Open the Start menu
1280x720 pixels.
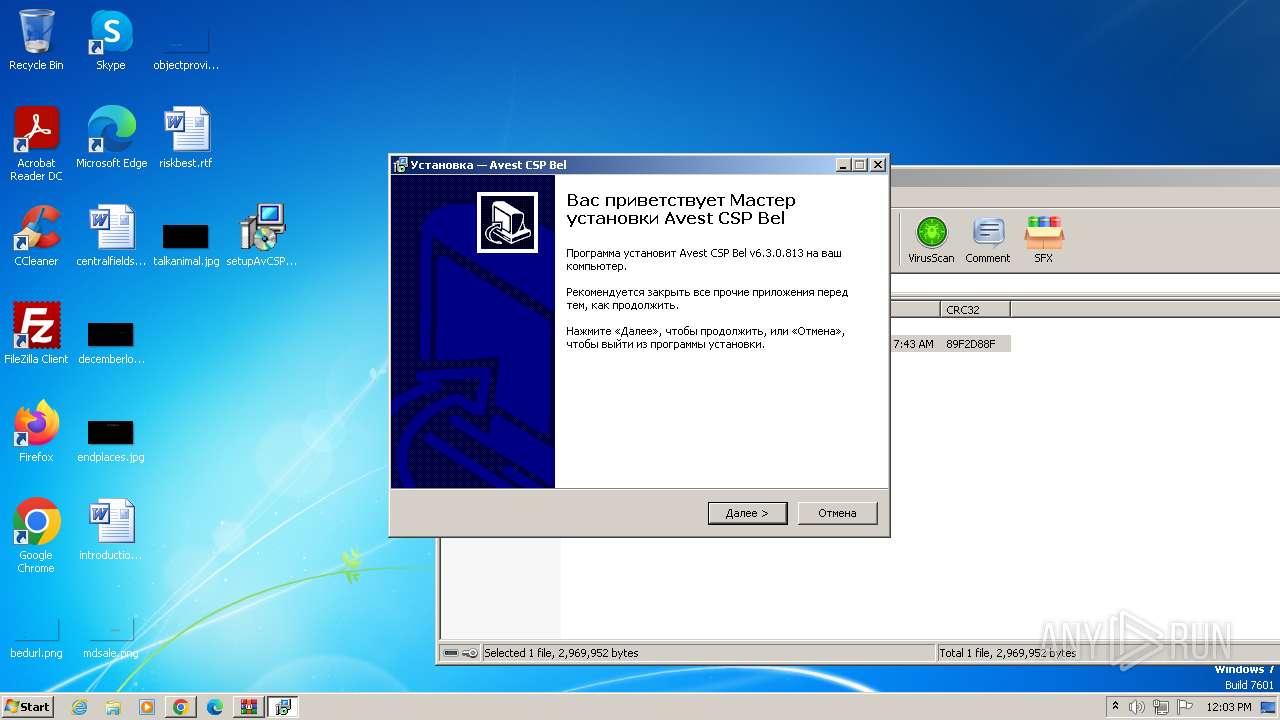pyautogui.click(x=28, y=706)
